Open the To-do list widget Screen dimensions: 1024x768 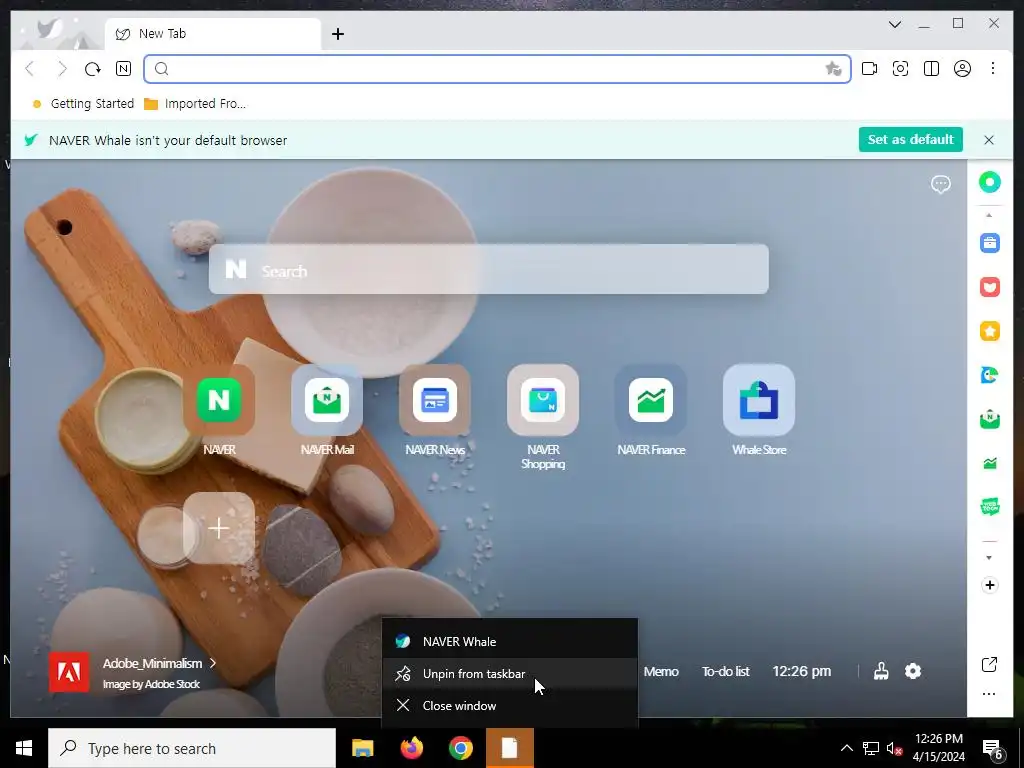click(x=726, y=671)
